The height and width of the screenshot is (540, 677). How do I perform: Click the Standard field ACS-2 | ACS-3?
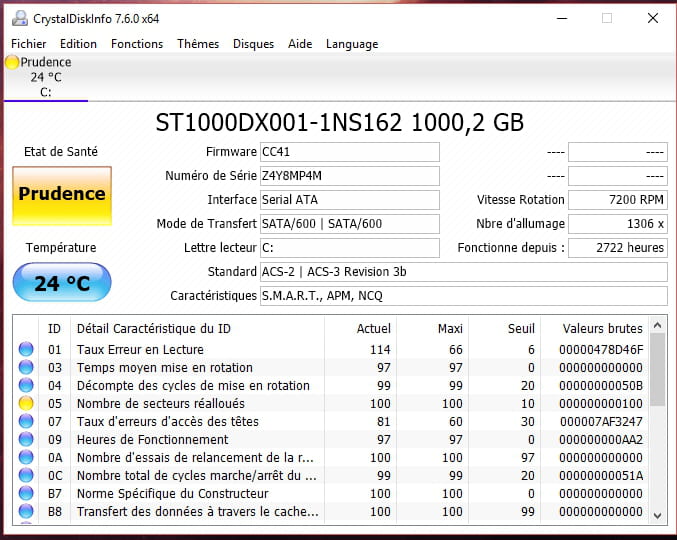464,272
